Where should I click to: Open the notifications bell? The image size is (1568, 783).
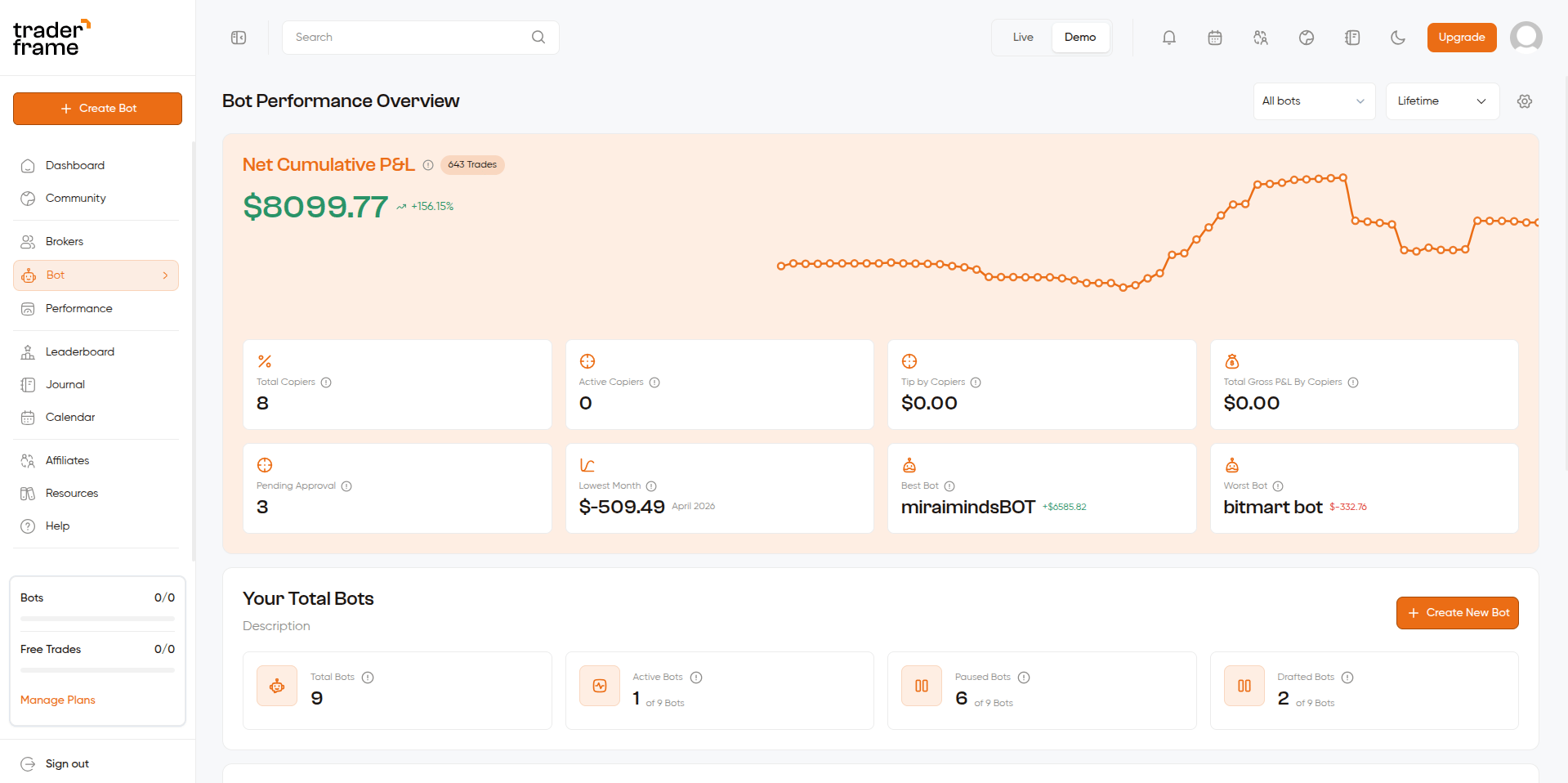pos(1169,38)
